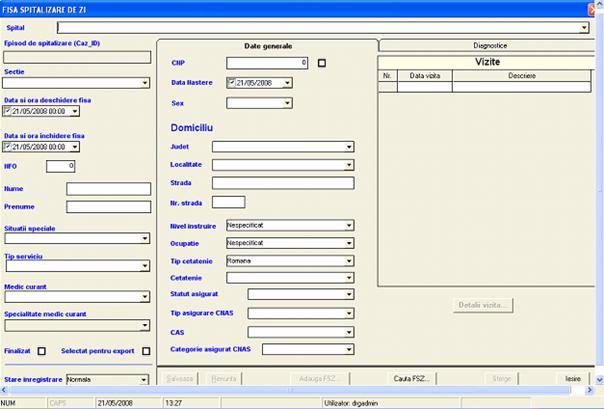Open the Tip cetatenie dropdown
Screen dimensions: 604x409
[349, 260]
